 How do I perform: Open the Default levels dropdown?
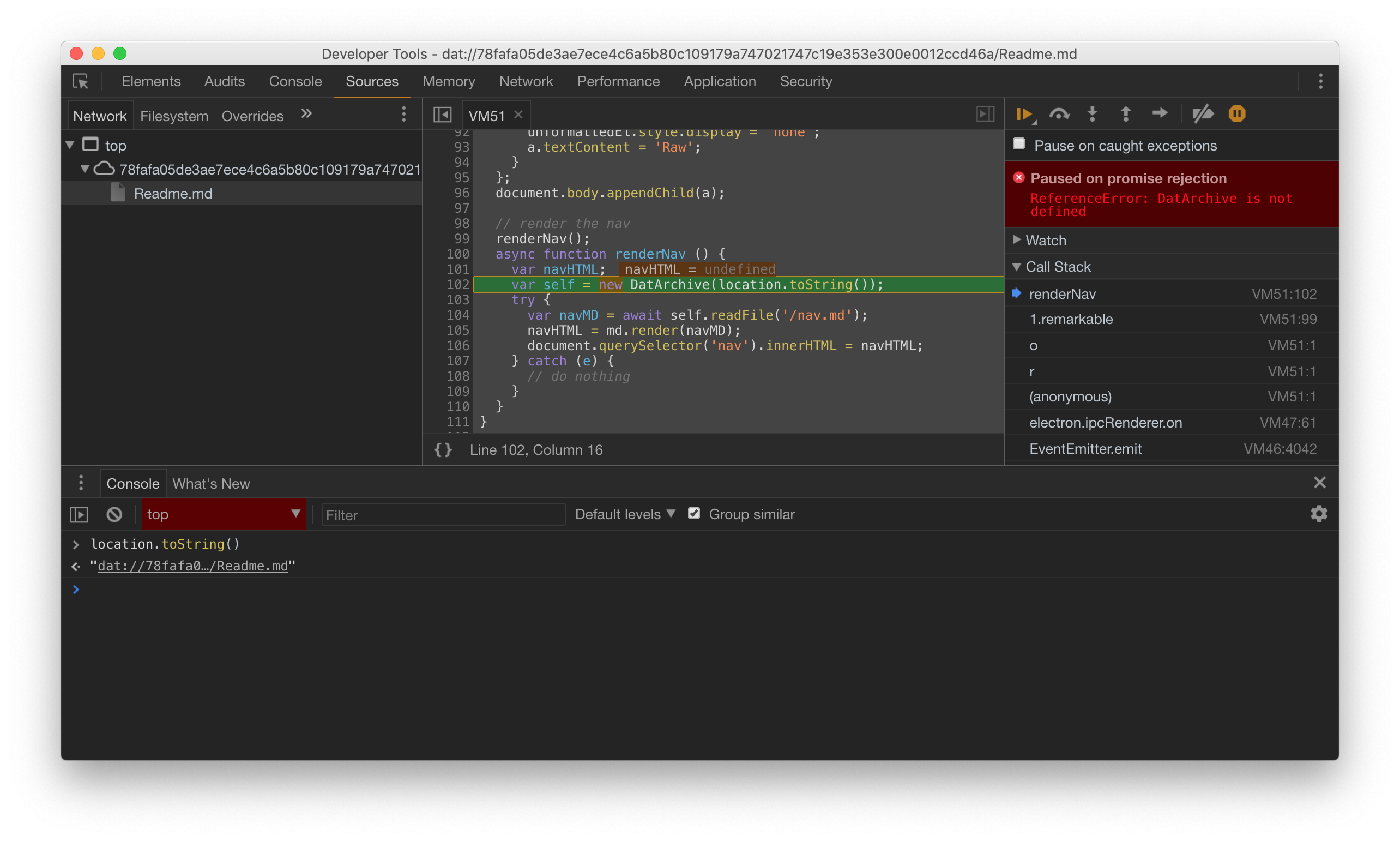pyautogui.click(x=624, y=514)
